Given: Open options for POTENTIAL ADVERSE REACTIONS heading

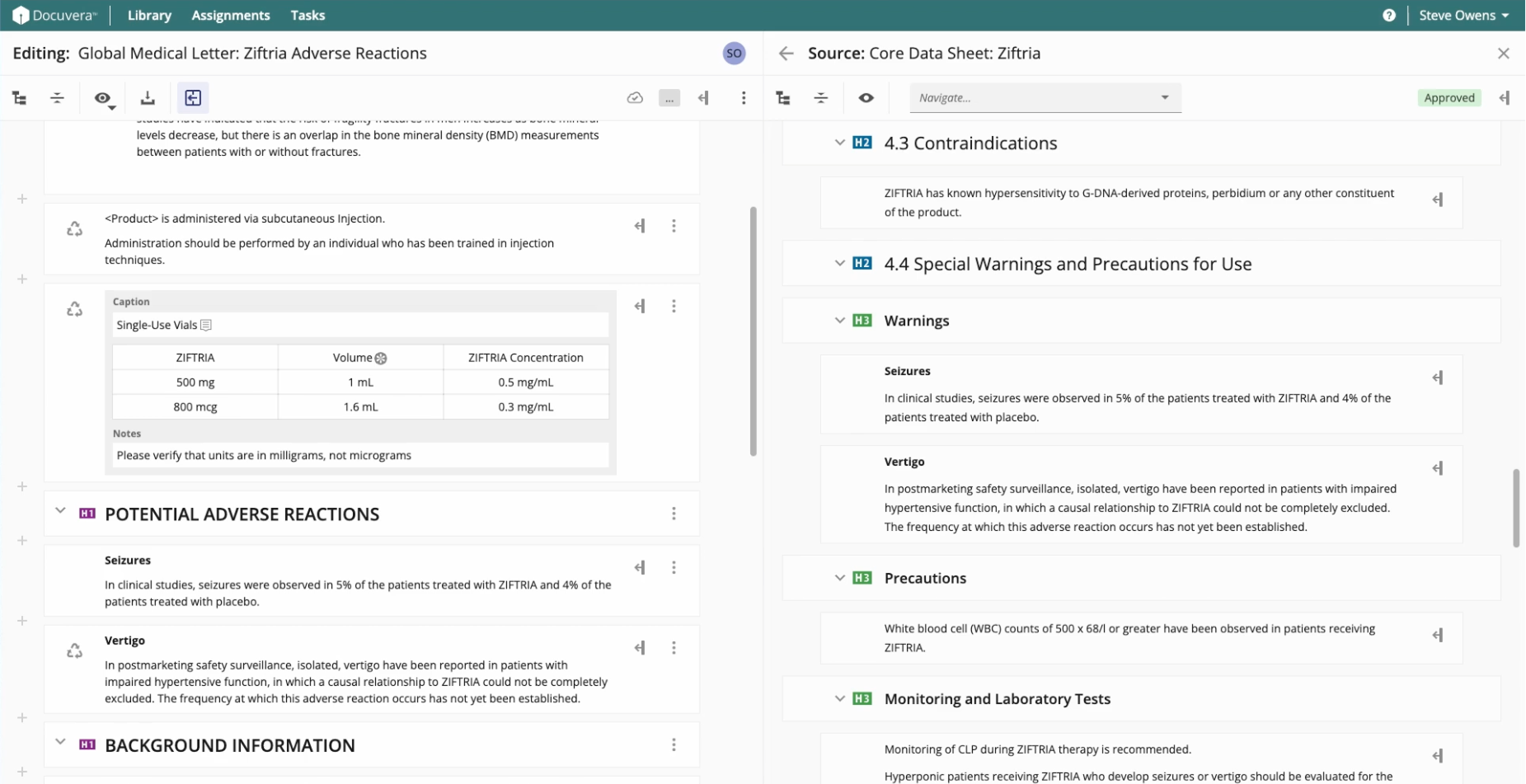Looking at the screenshot, I should pos(674,514).
